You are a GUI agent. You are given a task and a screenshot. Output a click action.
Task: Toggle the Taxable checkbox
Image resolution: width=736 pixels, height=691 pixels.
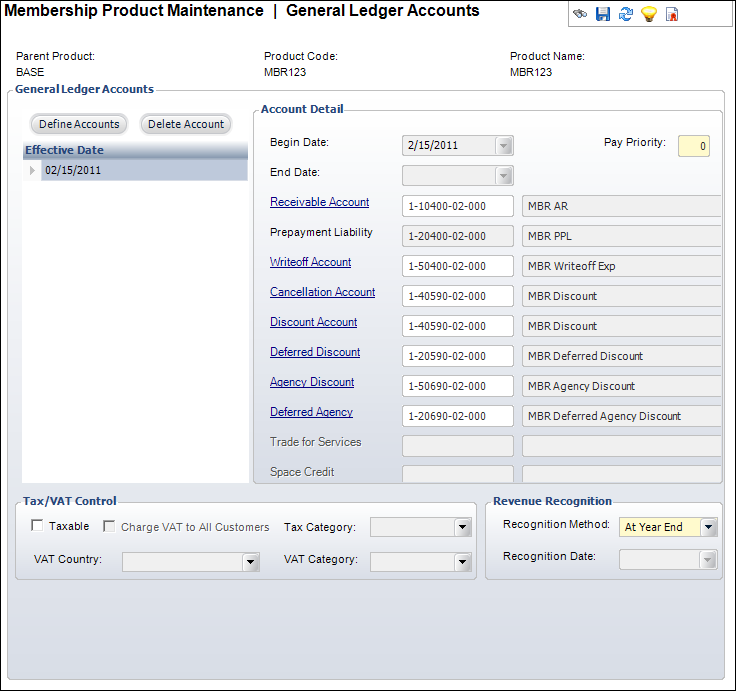38,526
